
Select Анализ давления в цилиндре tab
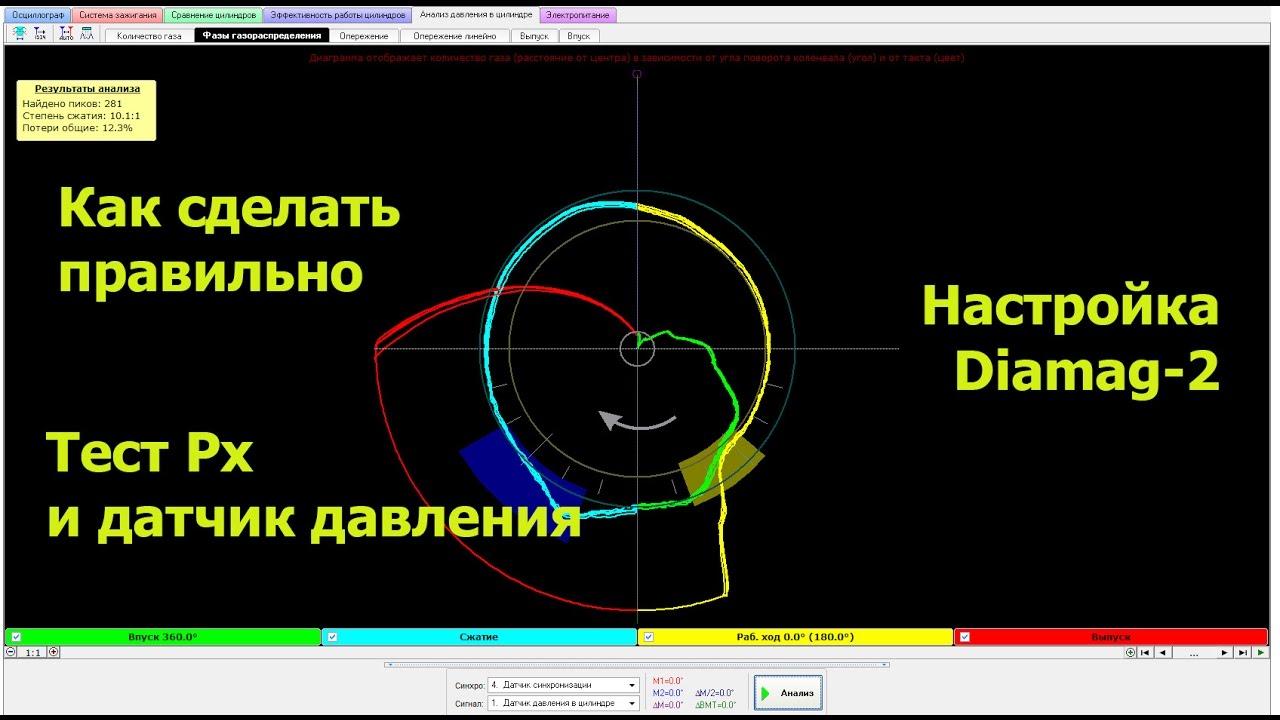476,15
